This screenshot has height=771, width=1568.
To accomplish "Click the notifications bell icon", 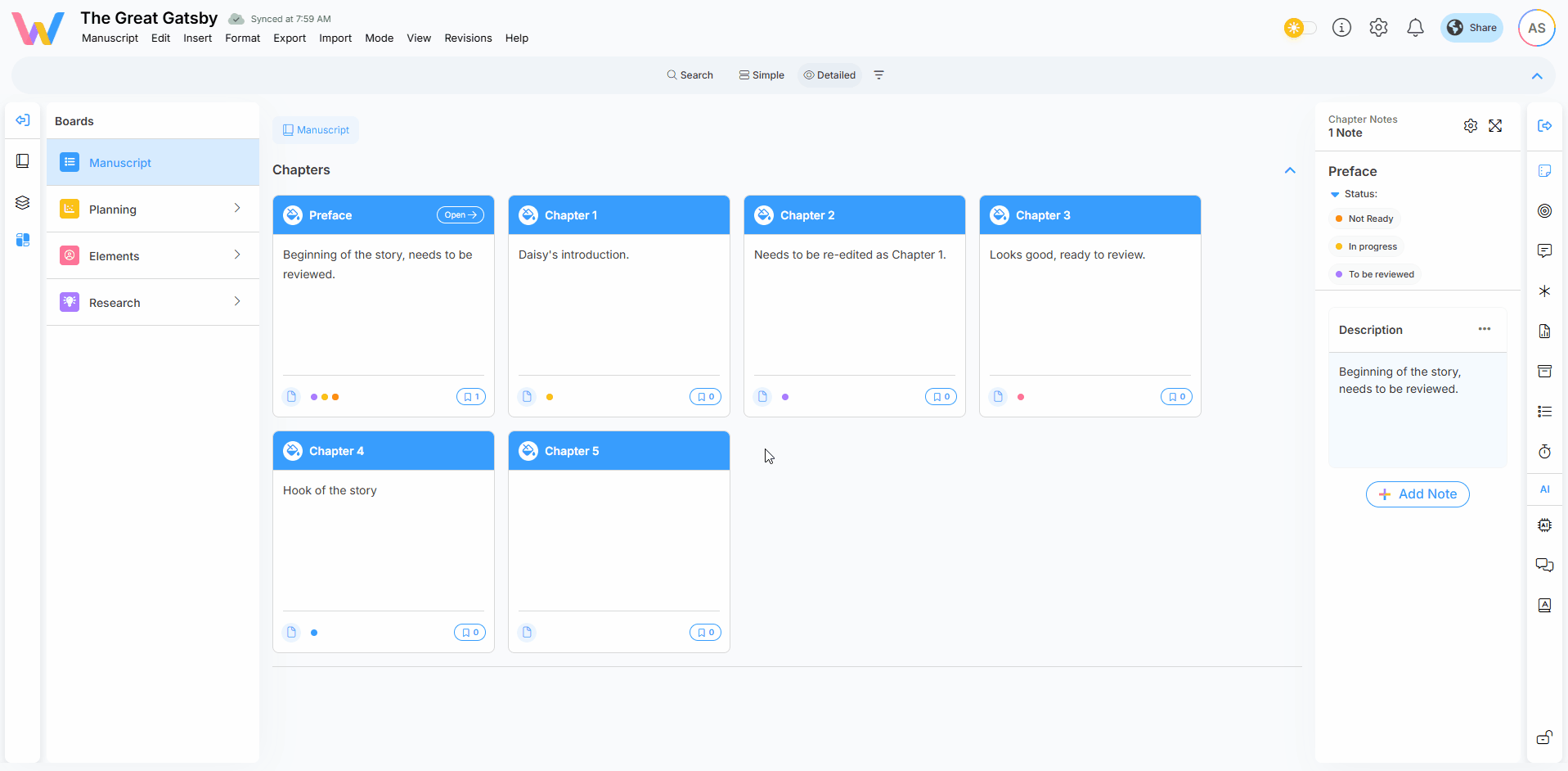I will click(1415, 28).
